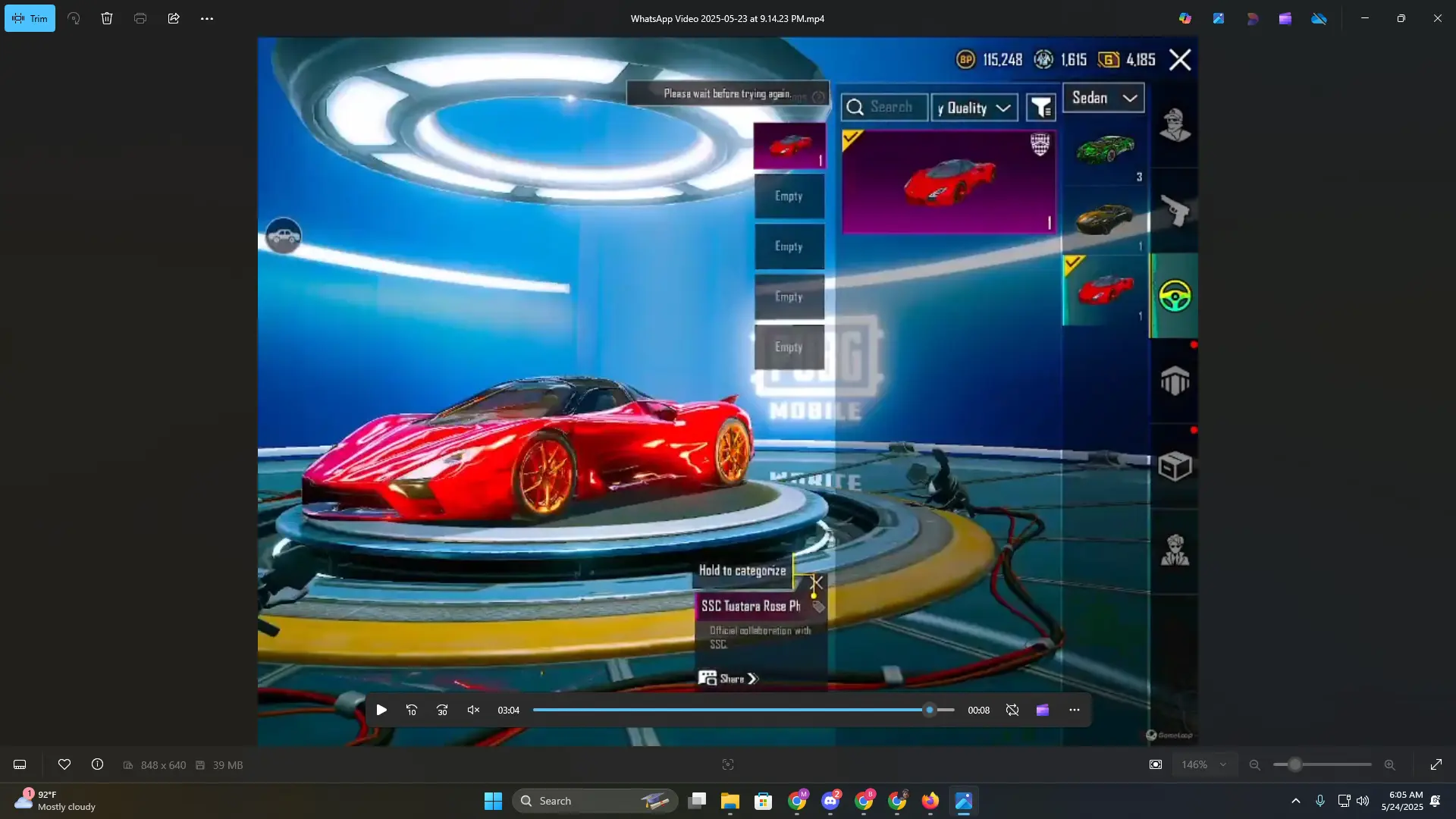Screen dimensions: 1456x819
Task: Select the top character outfit category icon
Action: pyautogui.click(x=1175, y=125)
